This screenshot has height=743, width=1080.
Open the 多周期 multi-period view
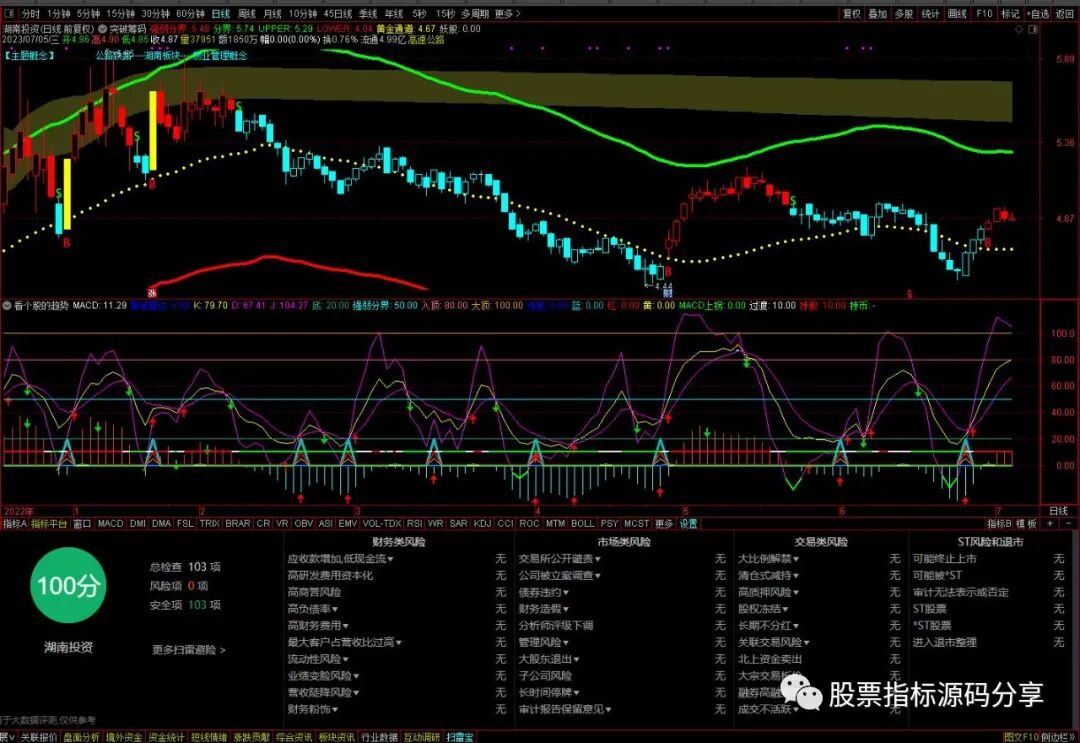[x=475, y=14]
